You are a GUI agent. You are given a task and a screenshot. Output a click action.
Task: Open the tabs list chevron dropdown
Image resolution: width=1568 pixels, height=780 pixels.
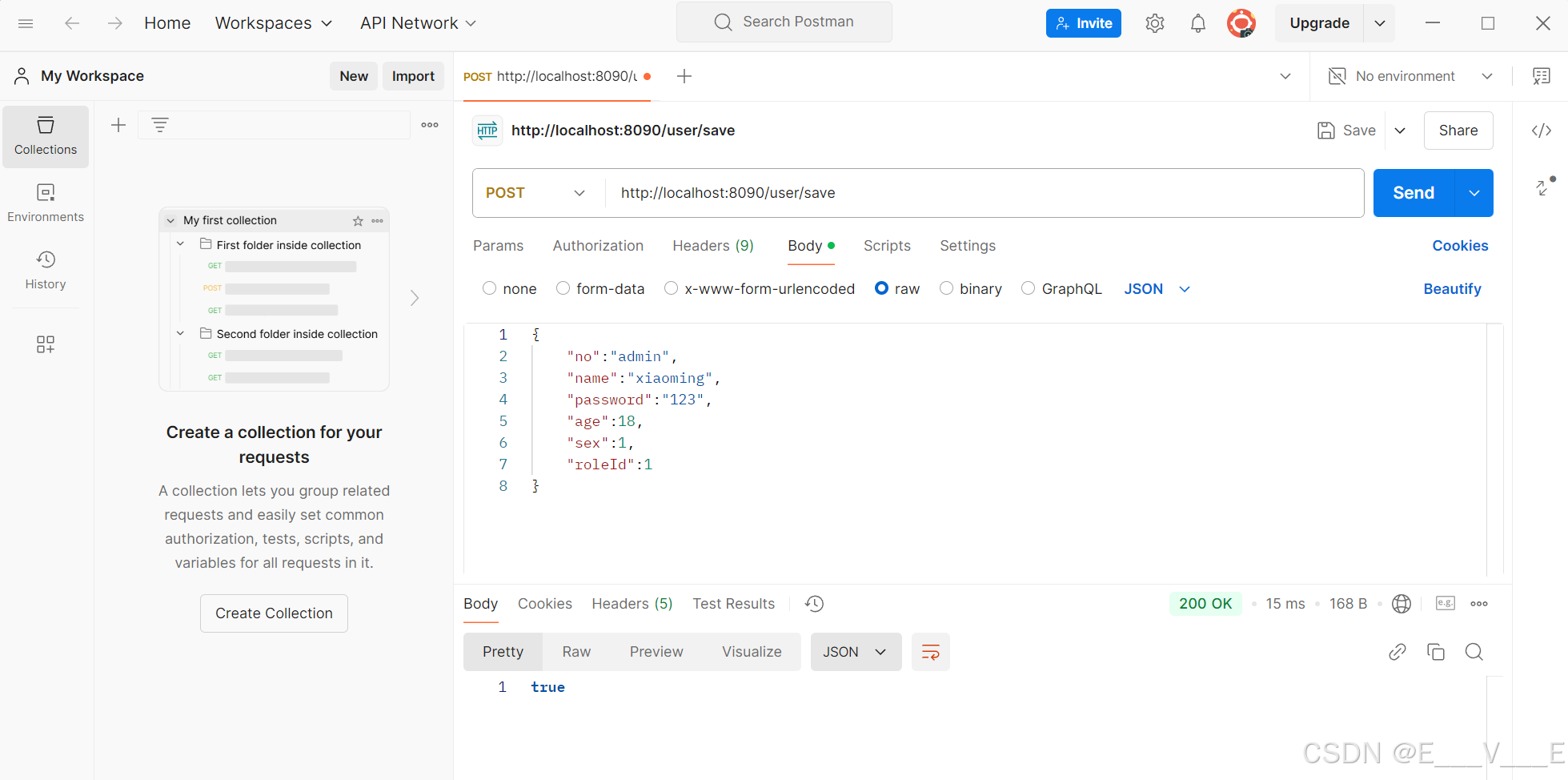[1285, 76]
